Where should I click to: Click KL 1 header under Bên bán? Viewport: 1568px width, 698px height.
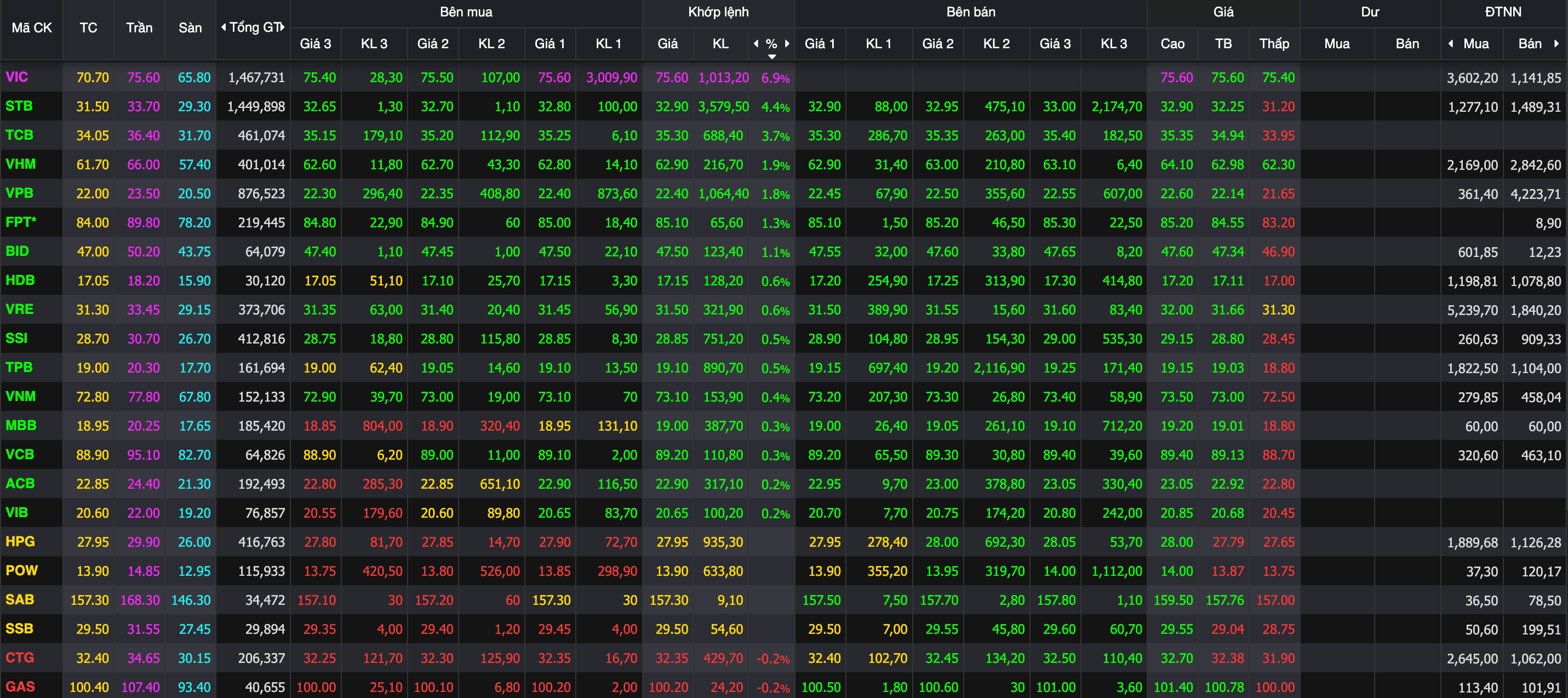pos(878,44)
